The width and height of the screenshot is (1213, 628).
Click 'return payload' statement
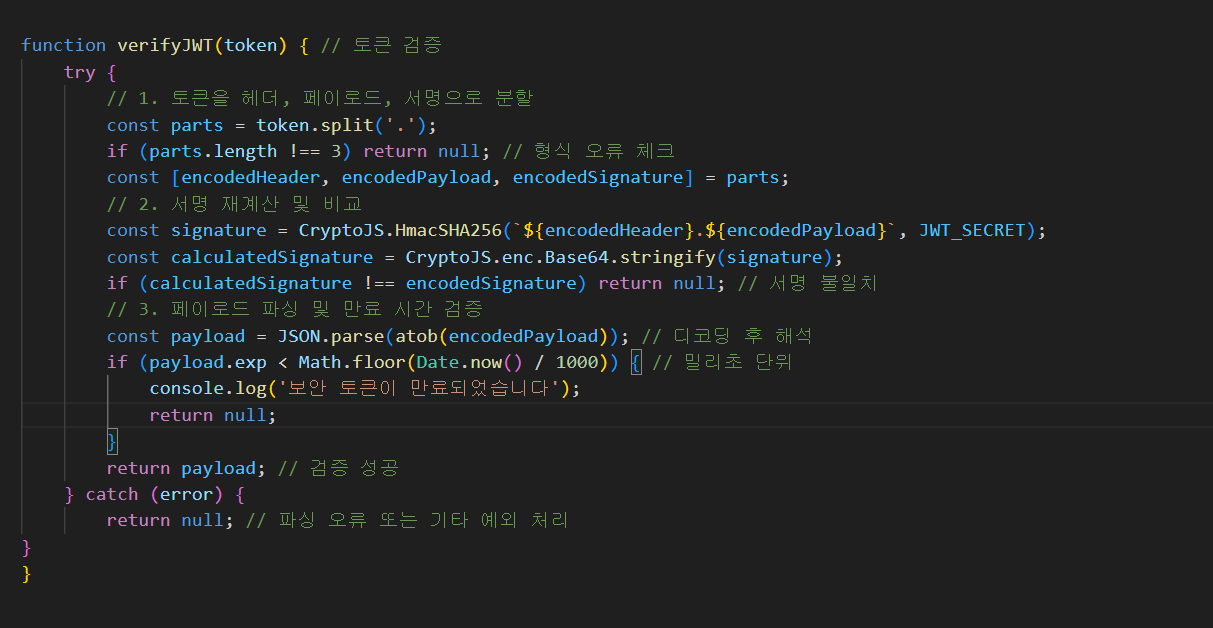coord(181,468)
